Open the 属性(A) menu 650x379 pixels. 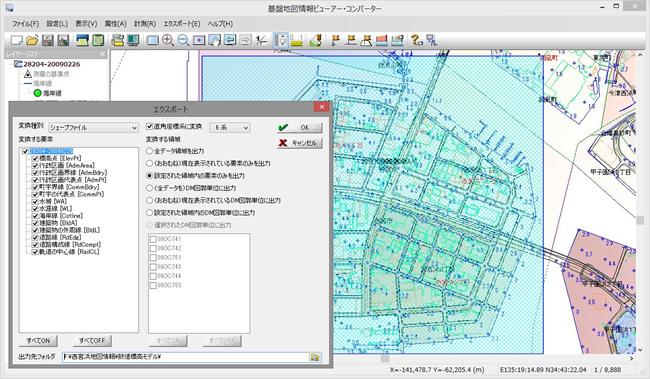[116, 24]
